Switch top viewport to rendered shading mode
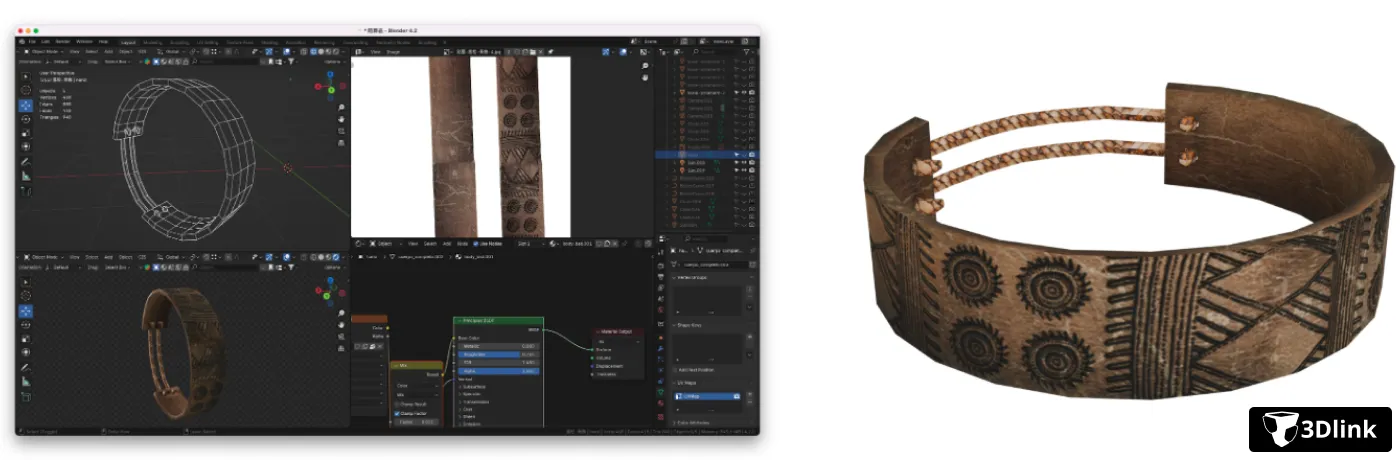This screenshot has width=1400, height=460. tap(336, 51)
